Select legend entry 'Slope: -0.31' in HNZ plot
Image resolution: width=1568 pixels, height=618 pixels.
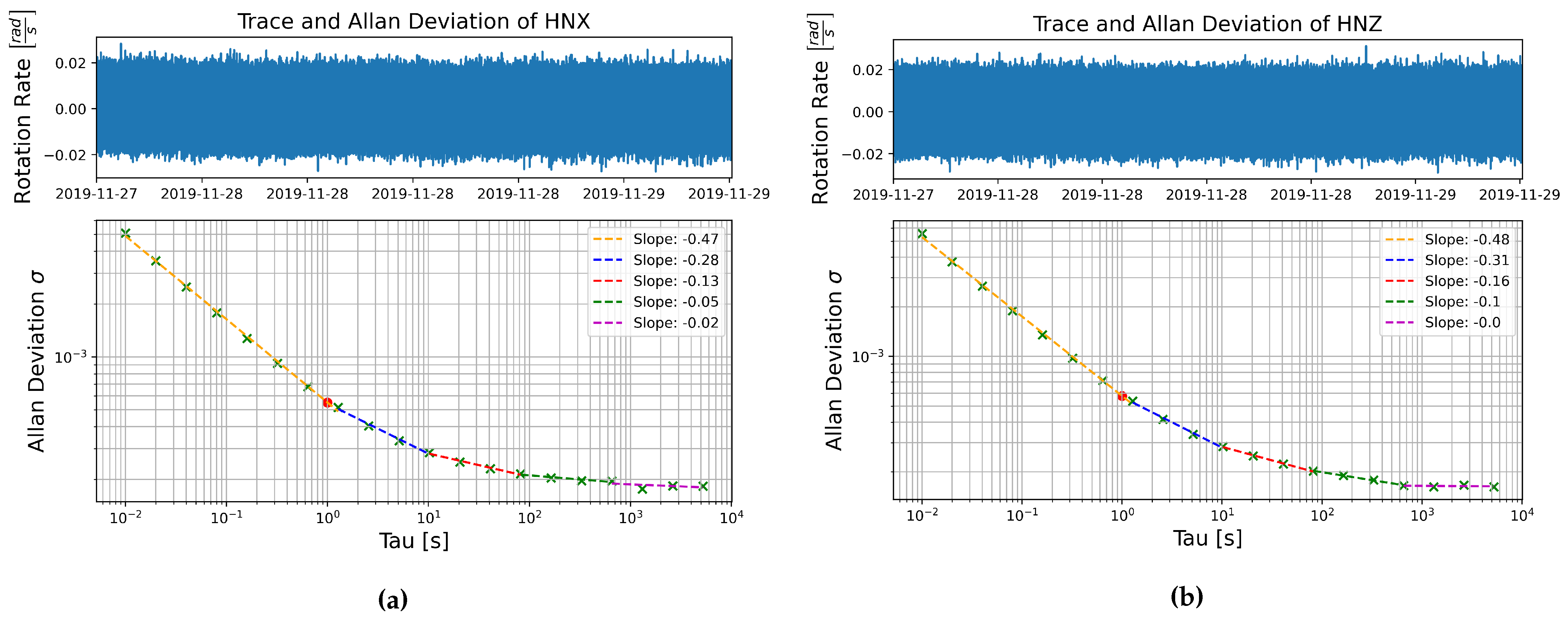pos(1448,260)
